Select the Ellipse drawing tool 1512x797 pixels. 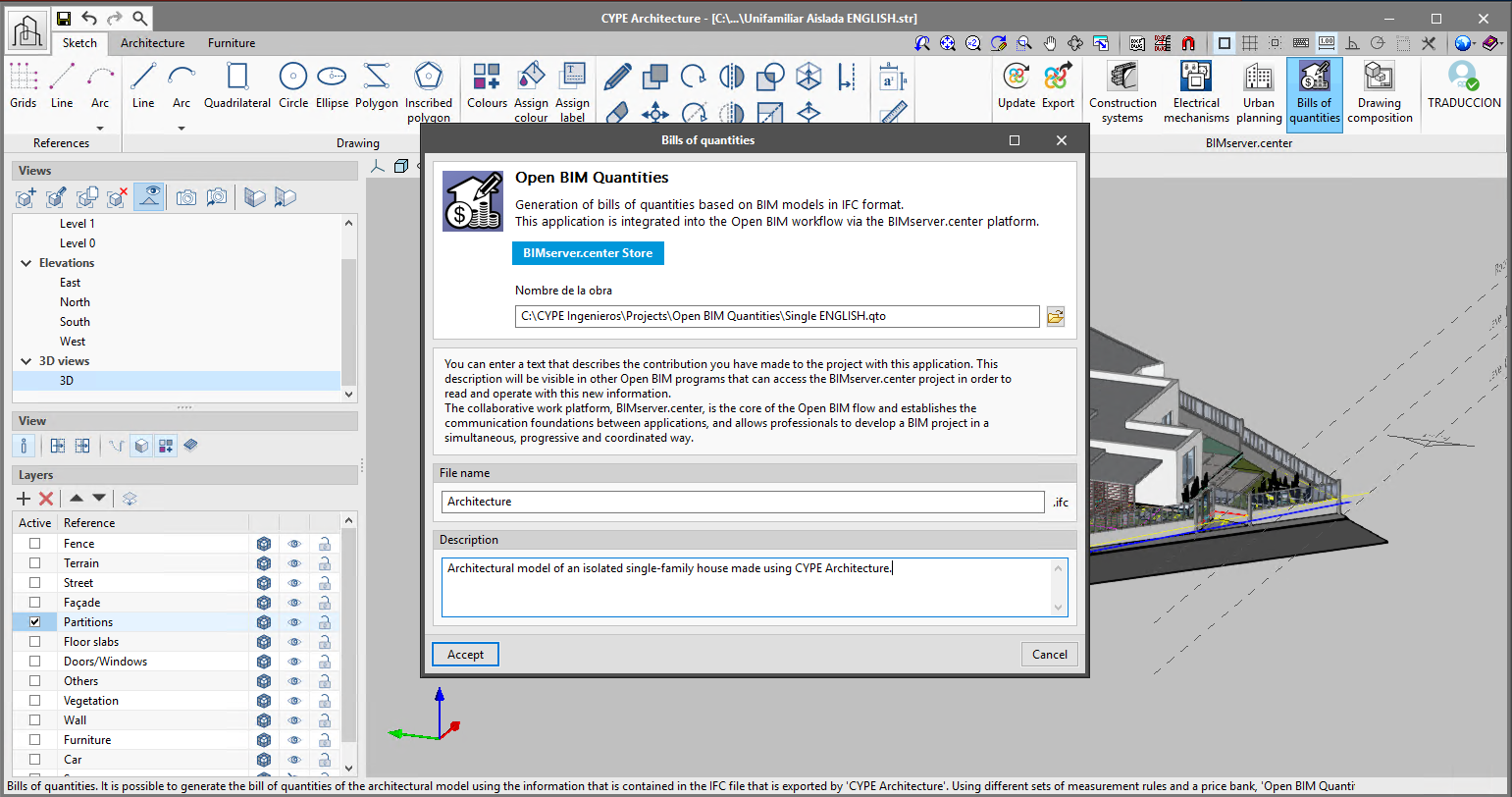pyautogui.click(x=332, y=84)
